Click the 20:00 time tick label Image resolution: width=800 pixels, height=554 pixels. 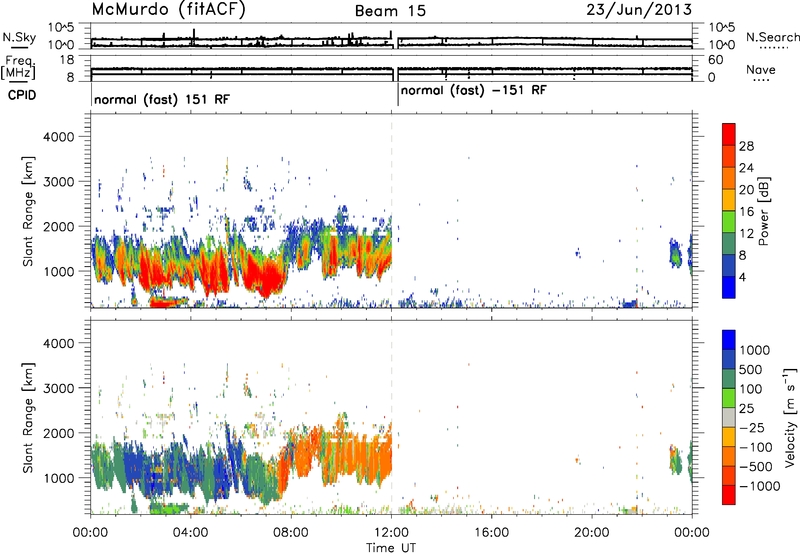click(592, 533)
